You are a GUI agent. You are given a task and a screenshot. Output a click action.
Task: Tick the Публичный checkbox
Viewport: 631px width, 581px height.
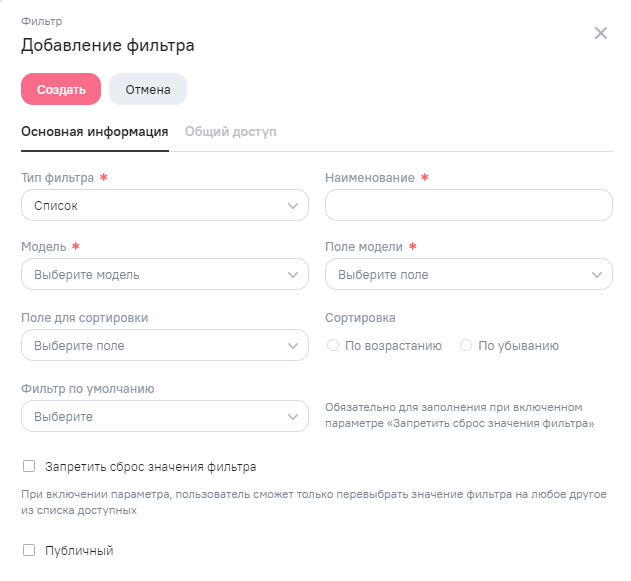tap(29, 550)
